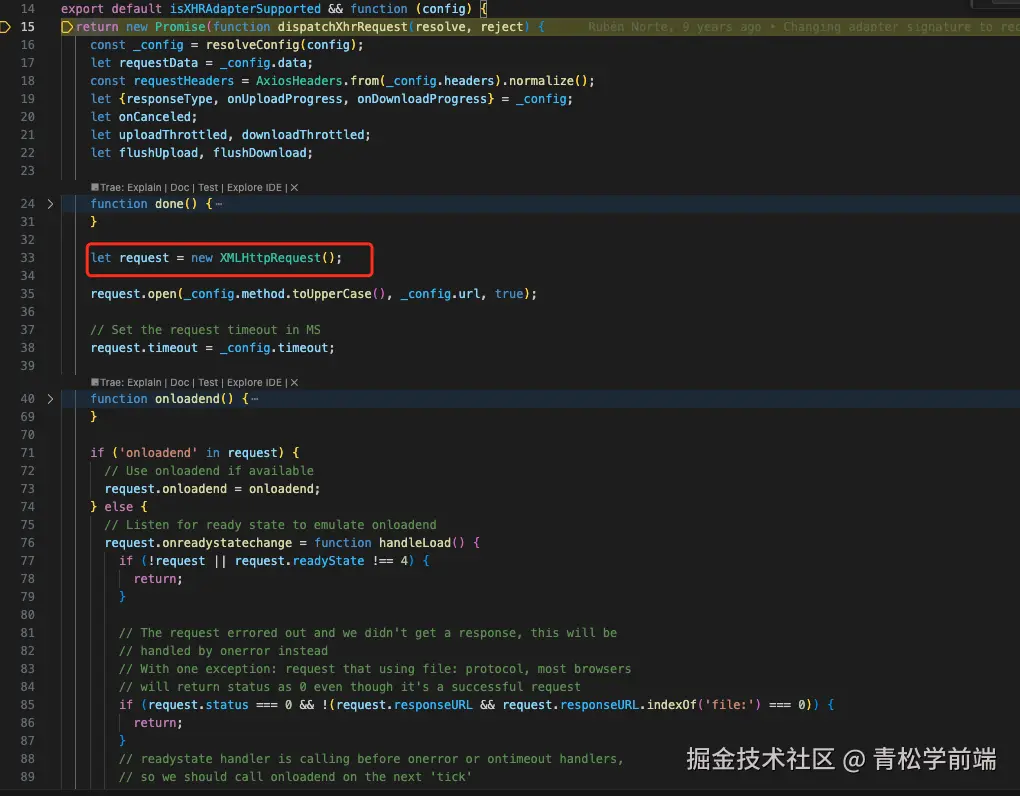Click the AxiosHeaders identifier on line 18
Screen dimensions: 1020x796
click(299, 81)
